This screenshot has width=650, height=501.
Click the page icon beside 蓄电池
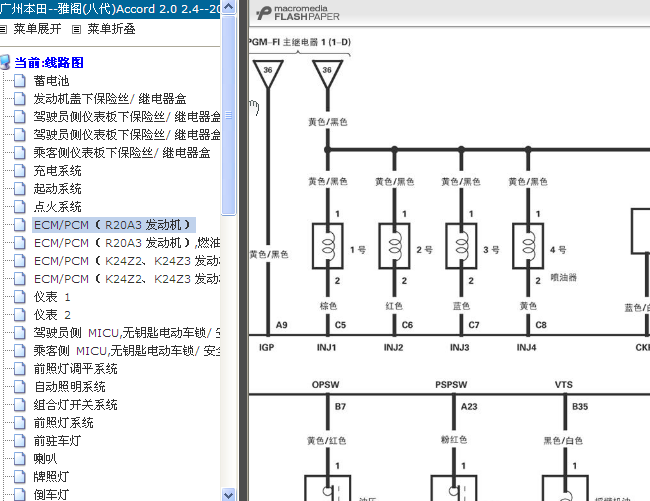pos(19,81)
